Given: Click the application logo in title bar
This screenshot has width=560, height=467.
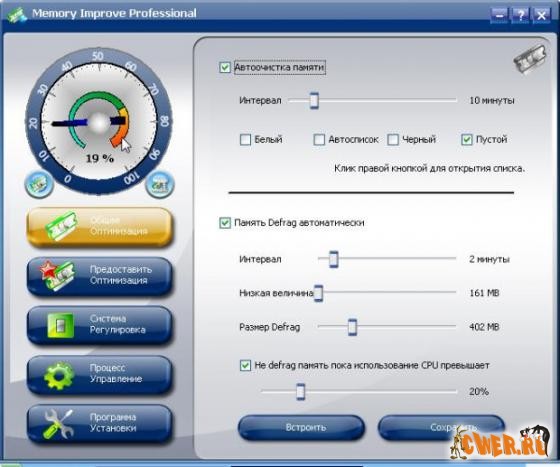Looking at the screenshot, I should [x=17, y=15].
